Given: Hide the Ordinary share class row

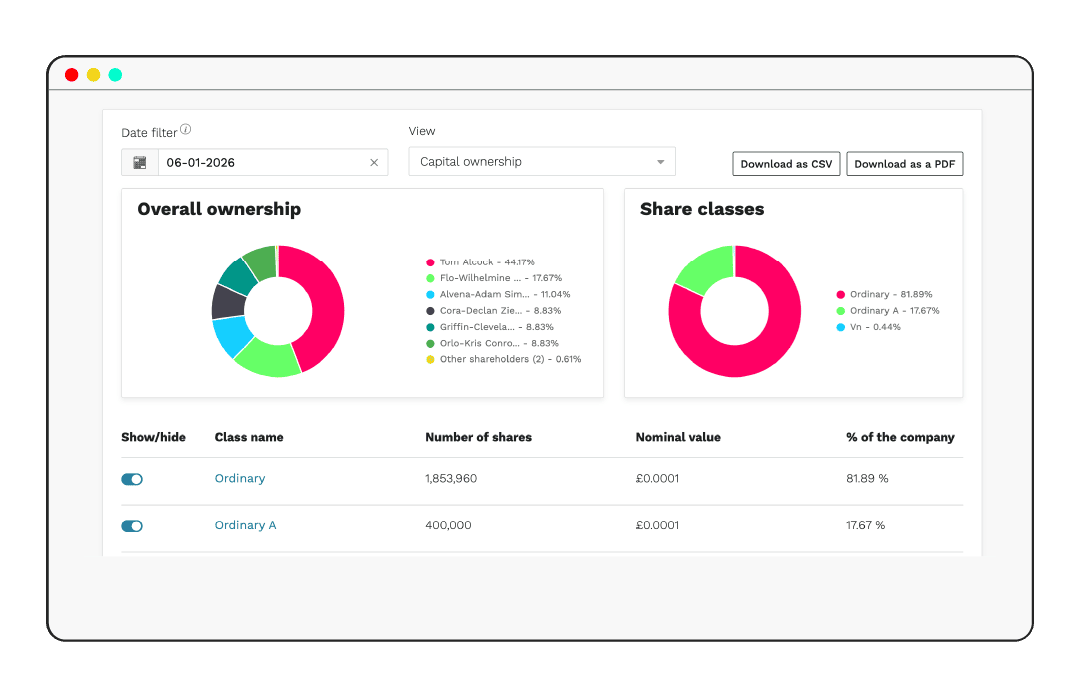Looking at the screenshot, I should (x=132, y=479).
